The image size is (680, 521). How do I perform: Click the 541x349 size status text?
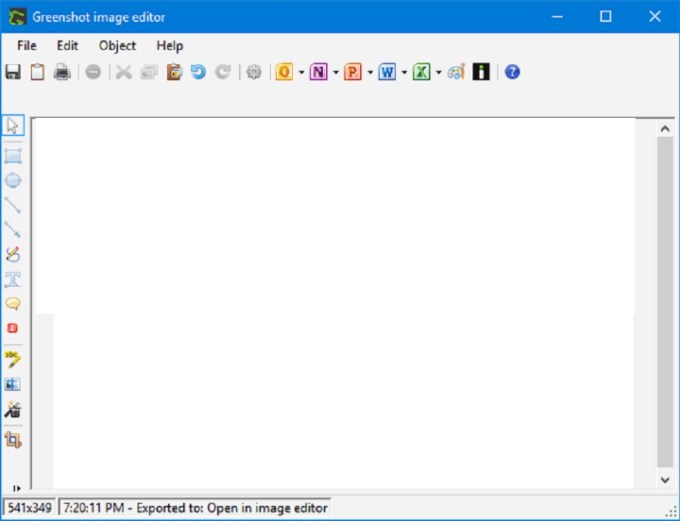click(29, 508)
